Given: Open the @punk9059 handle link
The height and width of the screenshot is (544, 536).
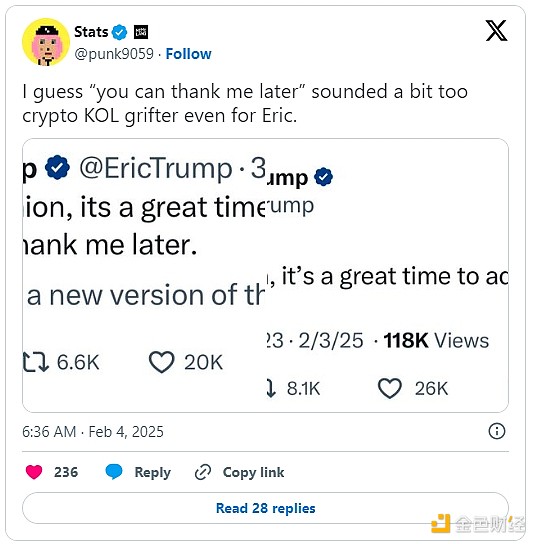Looking at the screenshot, I should coord(114,54).
